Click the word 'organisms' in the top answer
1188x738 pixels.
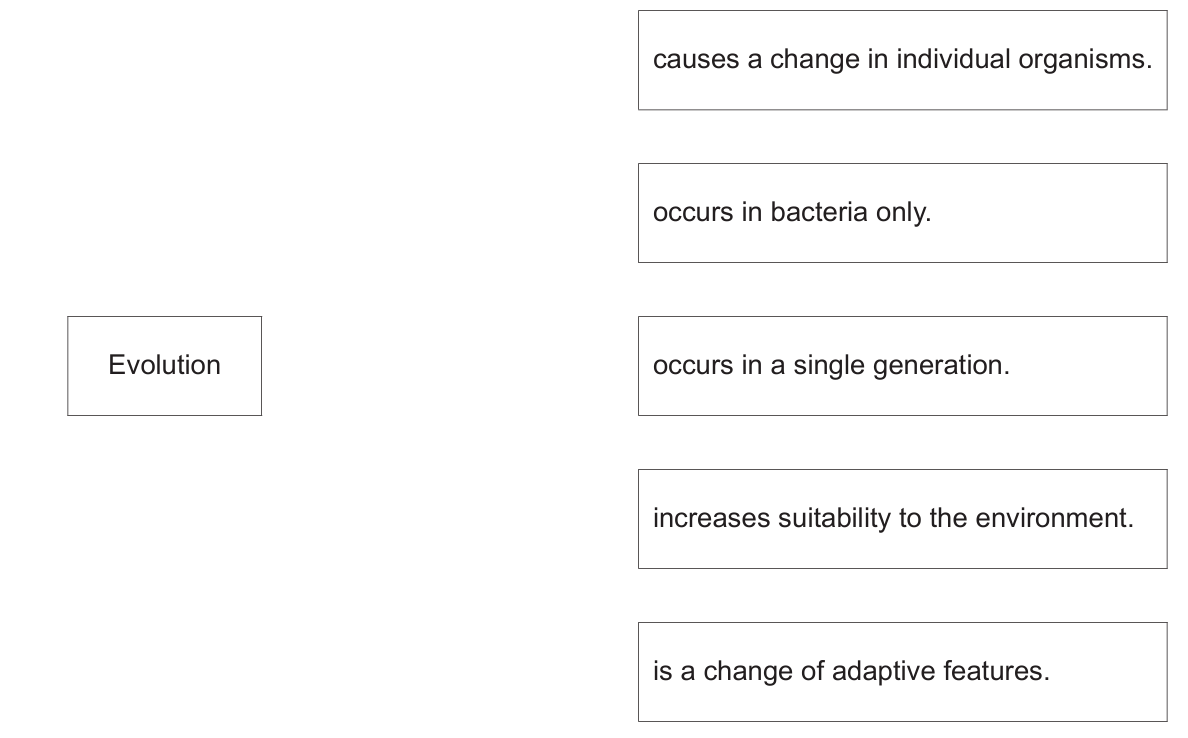point(1084,60)
